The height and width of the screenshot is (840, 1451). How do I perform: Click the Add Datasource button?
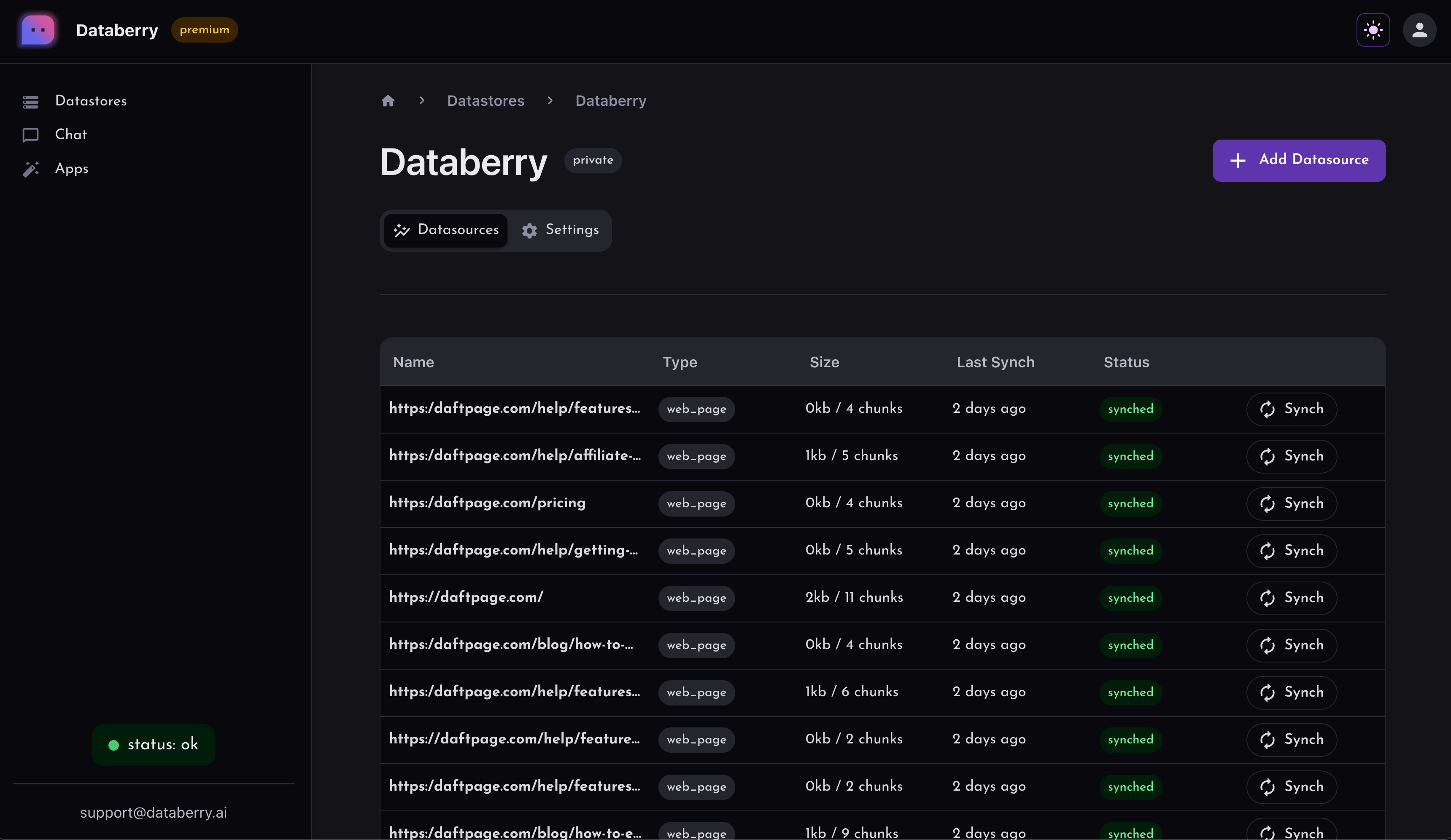pyautogui.click(x=1298, y=160)
